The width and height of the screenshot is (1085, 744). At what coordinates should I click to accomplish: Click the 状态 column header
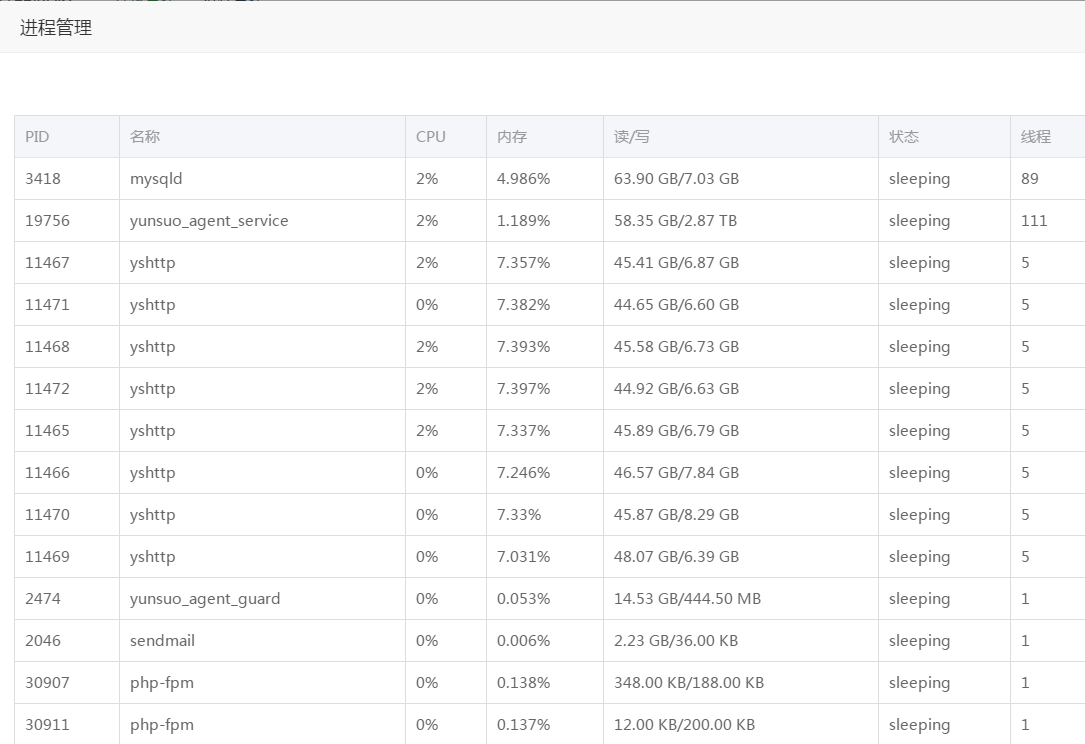(x=904, y=137)
